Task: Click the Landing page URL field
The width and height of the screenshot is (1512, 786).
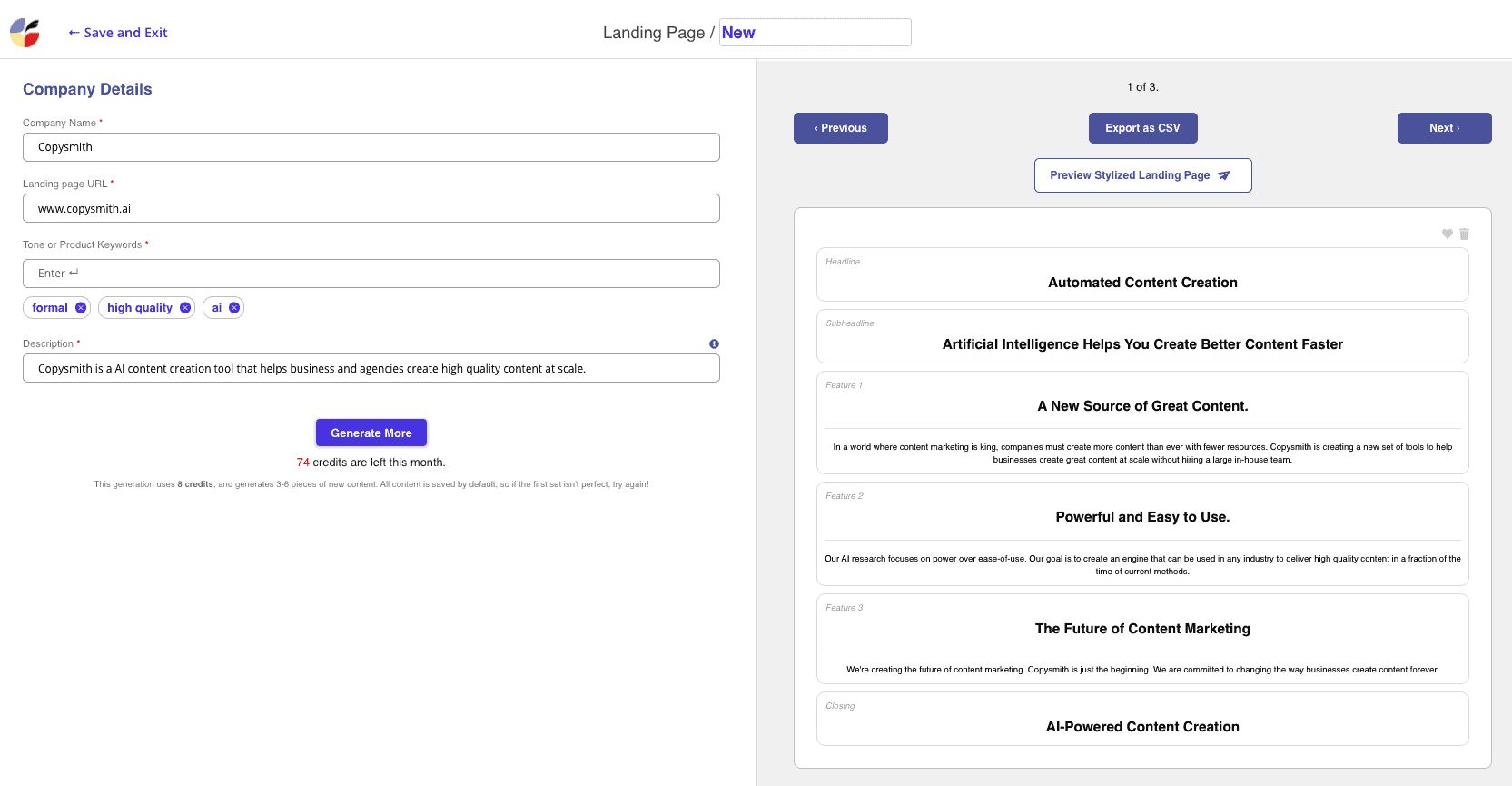Action: click(371, 208)
